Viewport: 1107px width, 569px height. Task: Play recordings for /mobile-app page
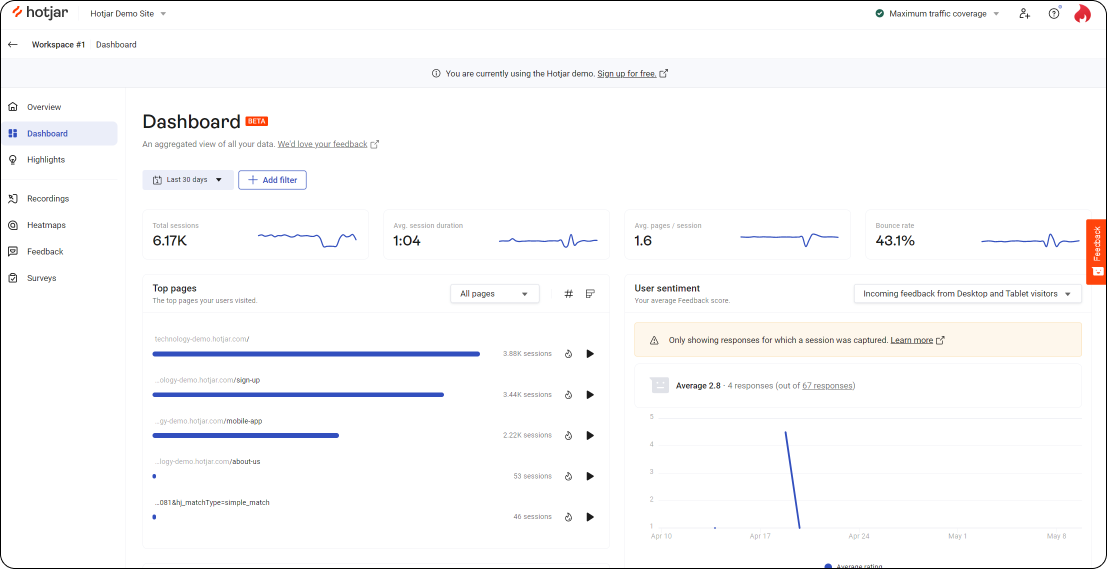pos(590,436)
